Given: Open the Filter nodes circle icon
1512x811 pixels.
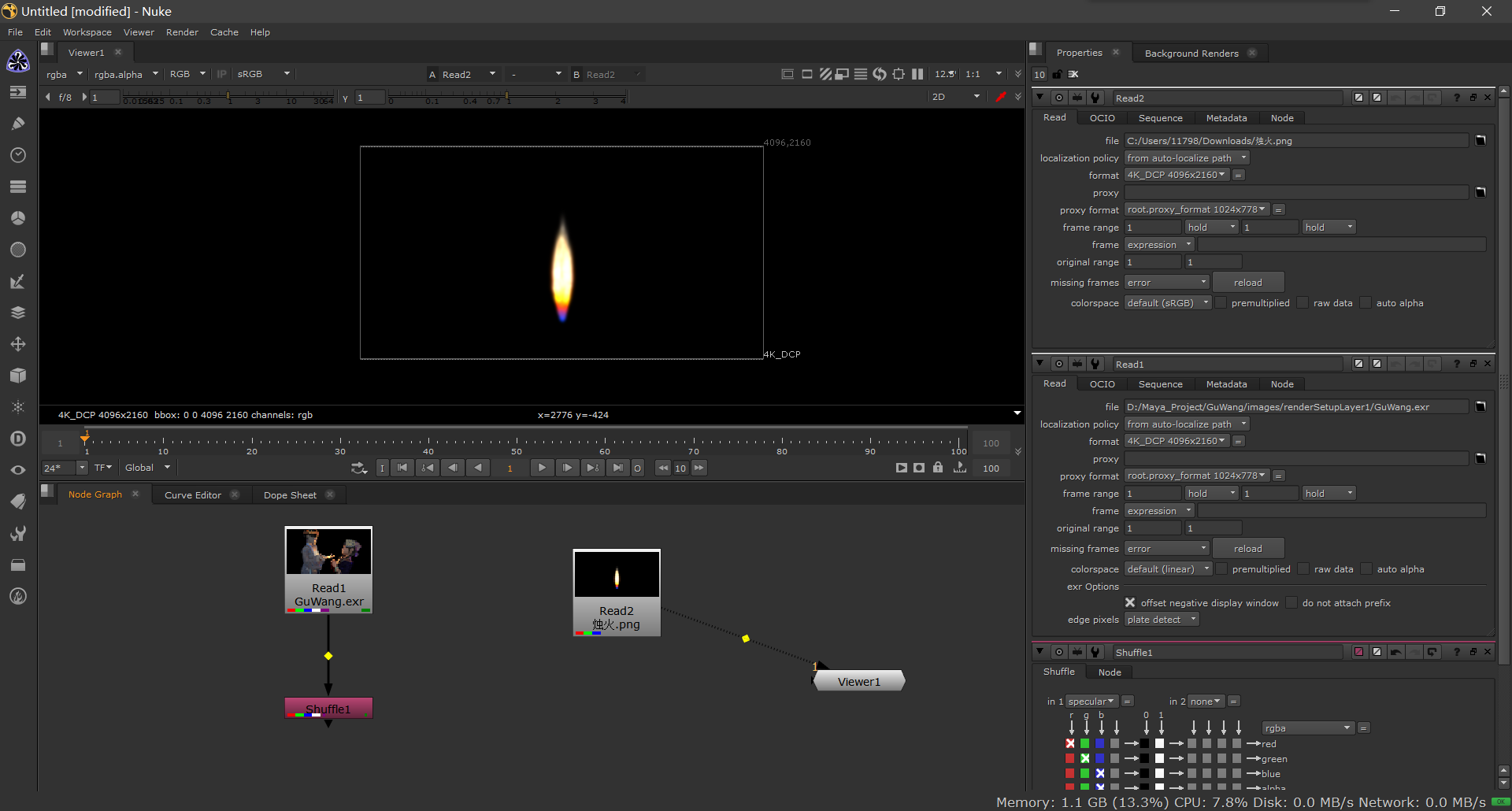Looking at the screenshot, I should [17, 250].
